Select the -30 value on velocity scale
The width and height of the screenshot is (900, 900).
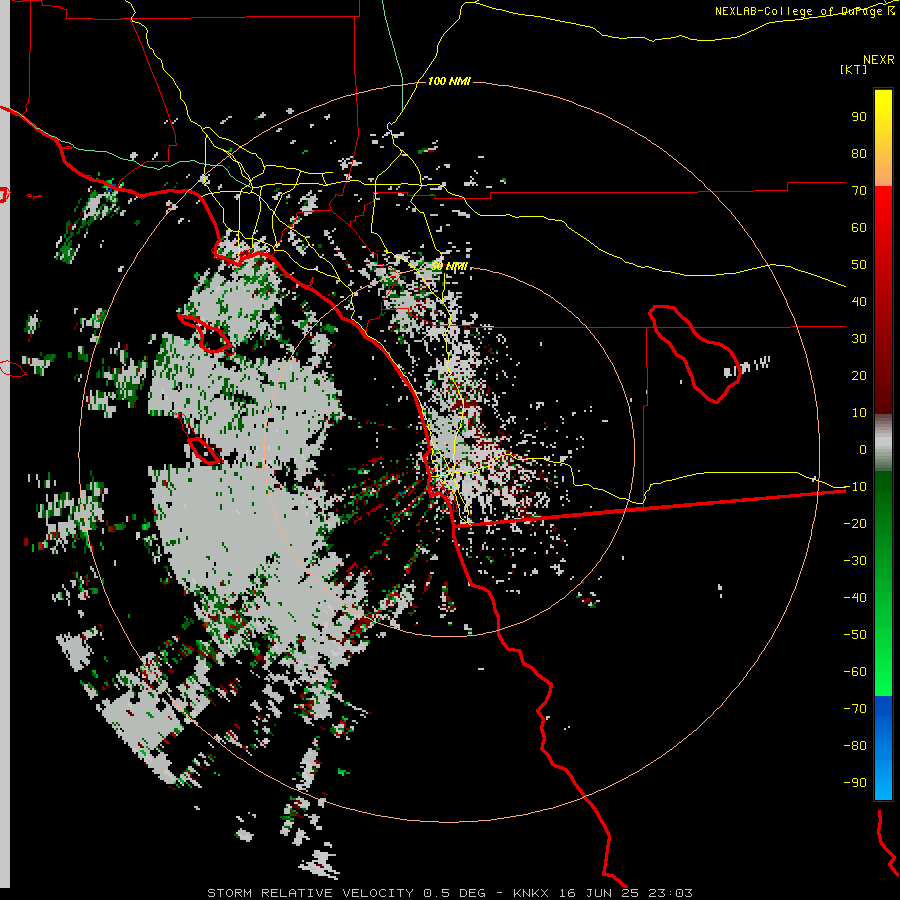[x=855, y=561]
